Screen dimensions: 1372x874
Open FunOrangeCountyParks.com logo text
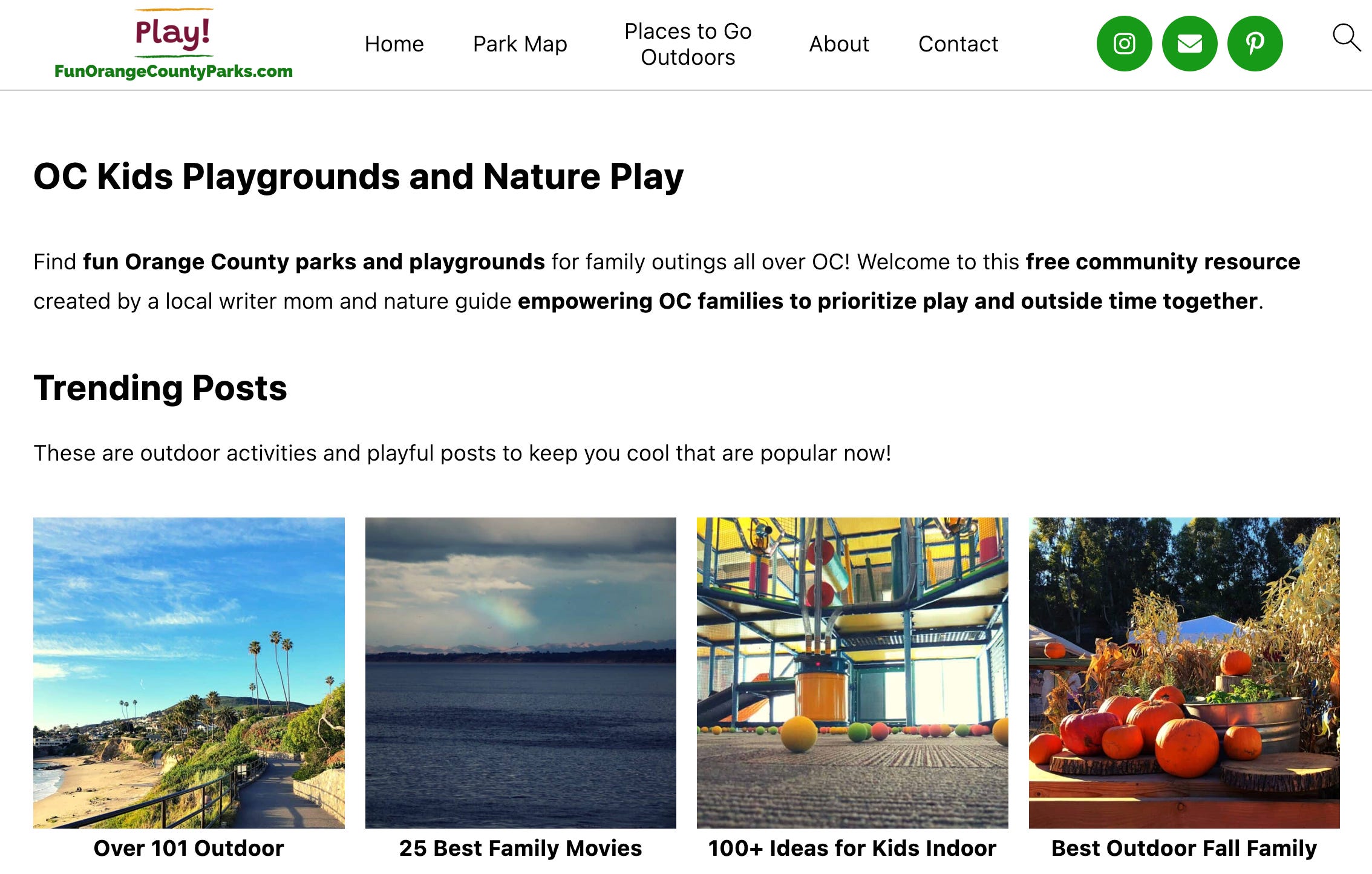[173, 71]
